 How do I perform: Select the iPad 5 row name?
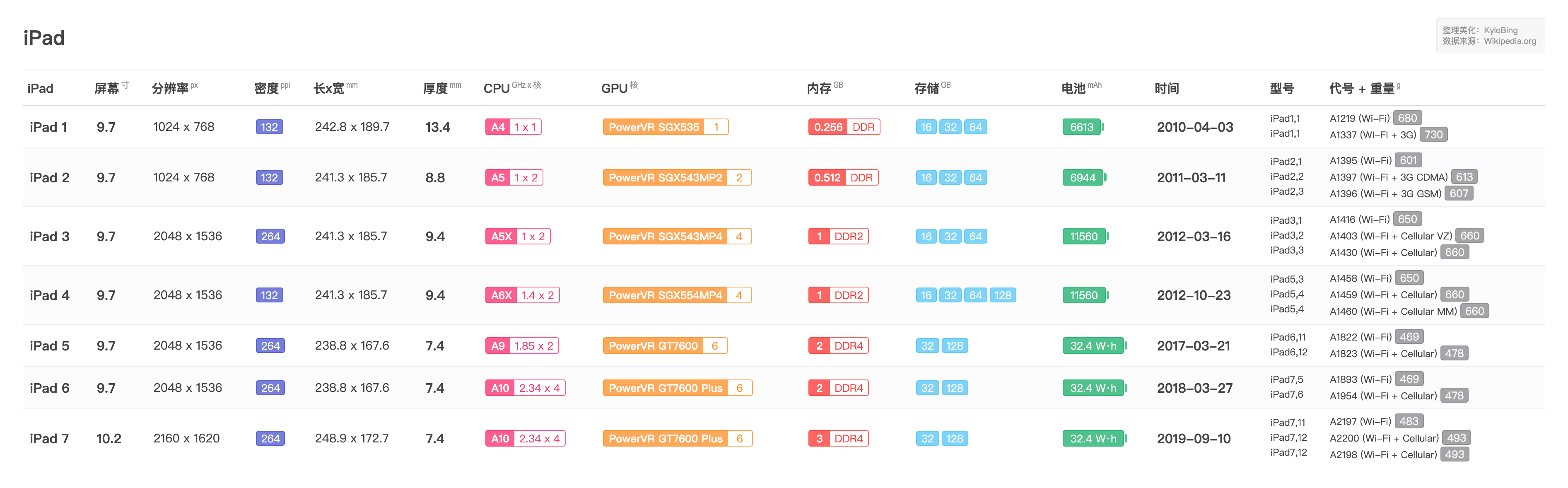coord(49,346)
